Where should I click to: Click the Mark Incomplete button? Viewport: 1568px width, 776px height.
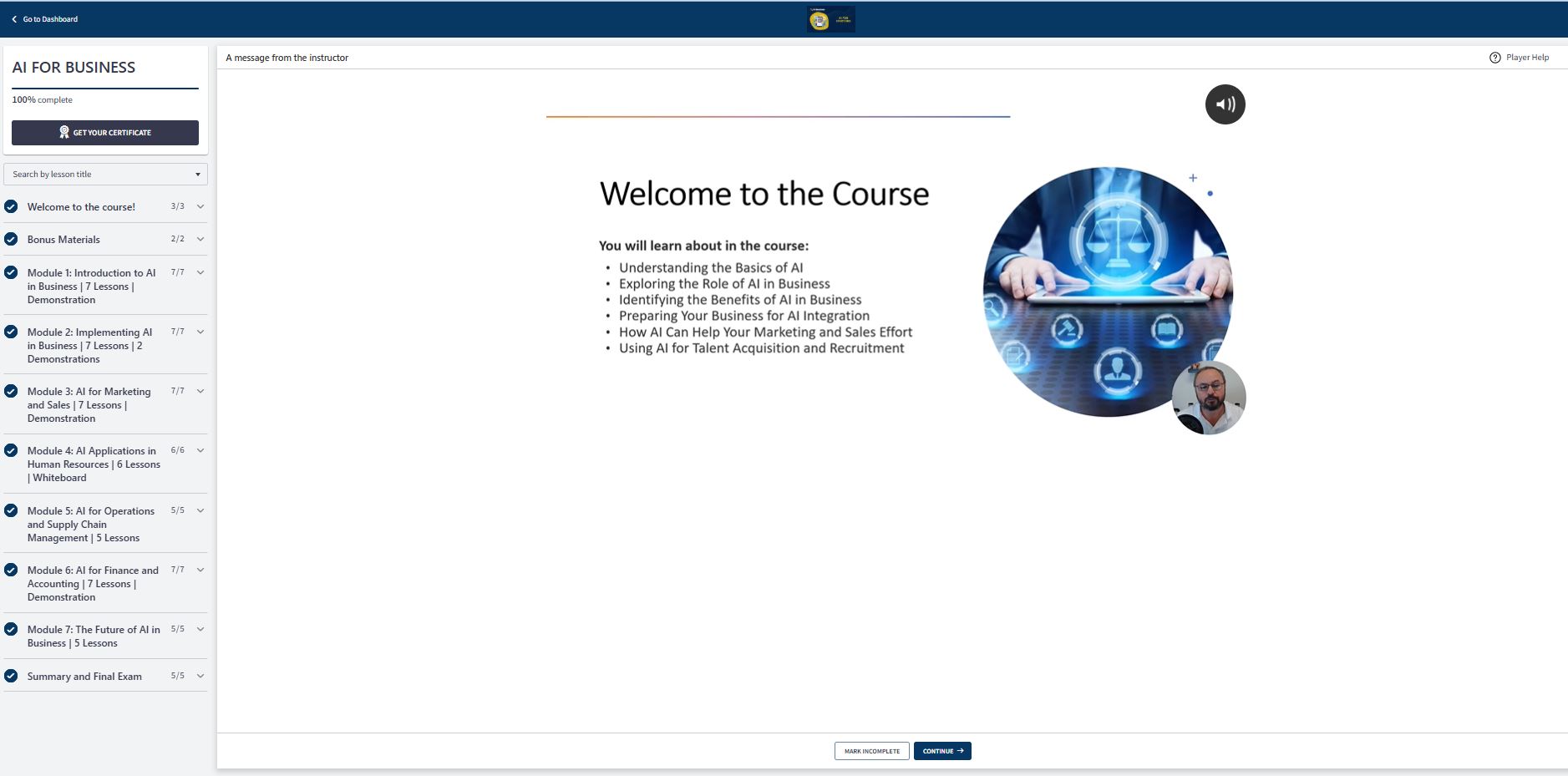pos(871,751)
